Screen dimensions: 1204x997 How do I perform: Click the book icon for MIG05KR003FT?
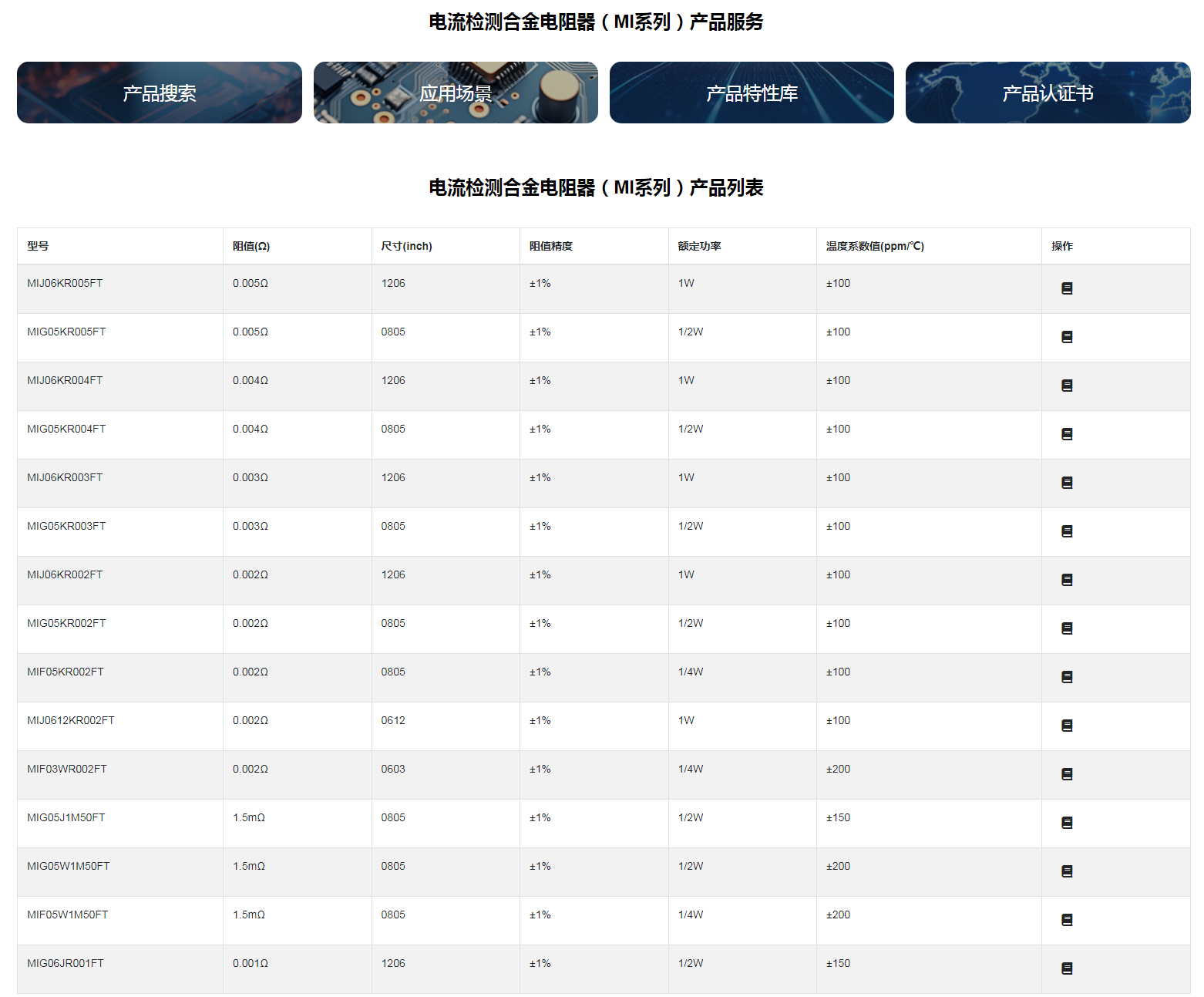pyautogui.click(x=1067, y=531)
